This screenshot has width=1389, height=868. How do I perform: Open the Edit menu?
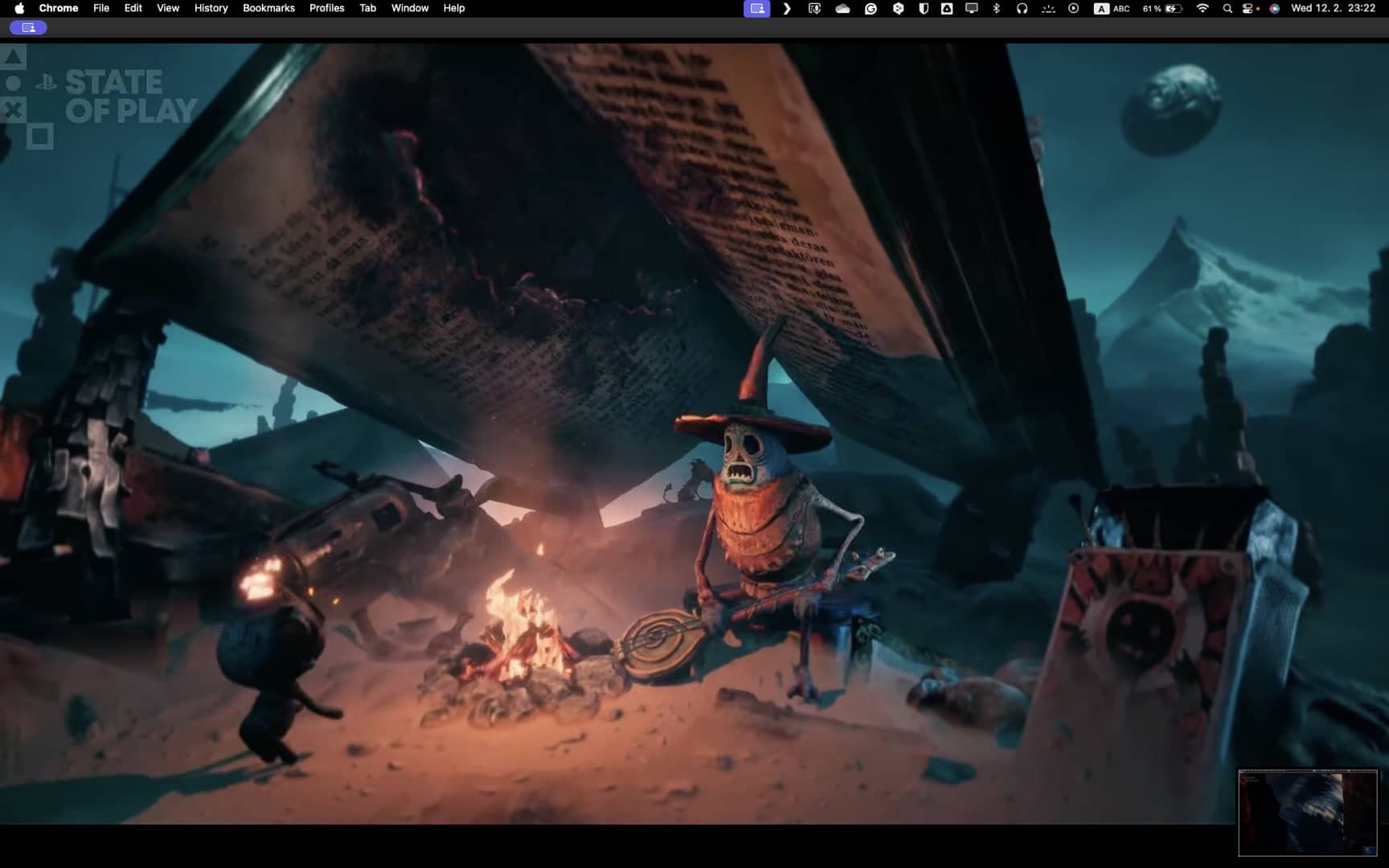(x=133, y=8)
